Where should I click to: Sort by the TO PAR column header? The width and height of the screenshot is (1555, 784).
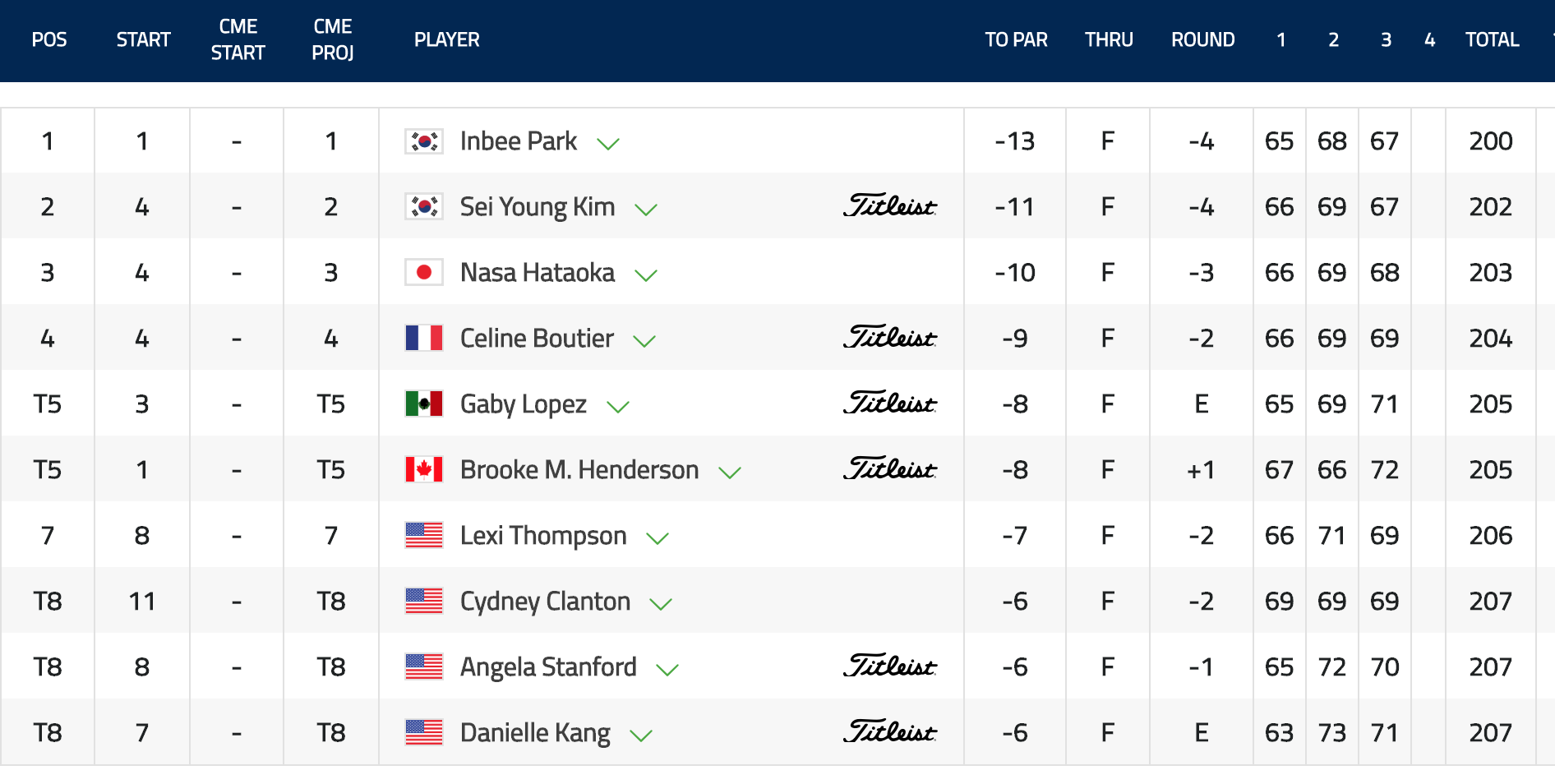pos(1016,39)
